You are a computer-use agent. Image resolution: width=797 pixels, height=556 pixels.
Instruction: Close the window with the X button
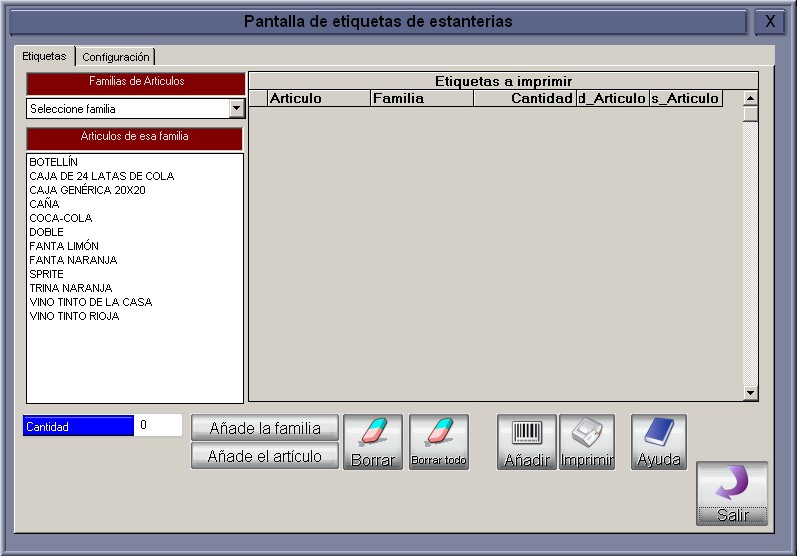pos(769,21)
